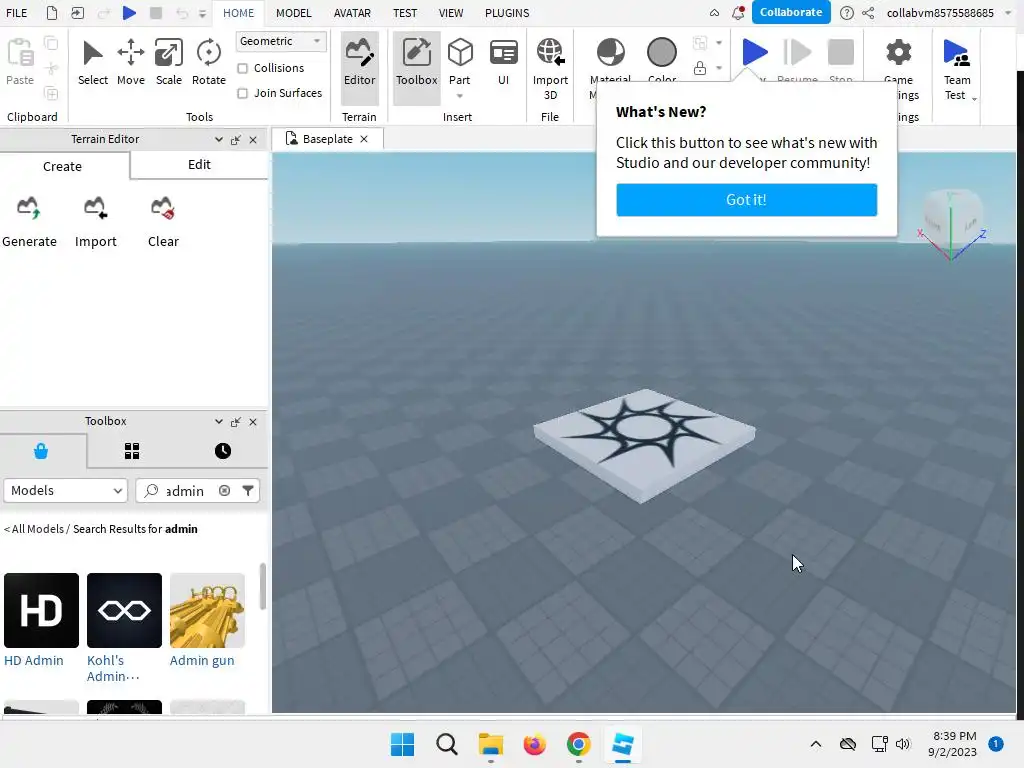Screen dimensions: 1024x768
Task: Expand the Terrain Editor panel options chevron
Action: pyautogui.click(x=219, y=140)
